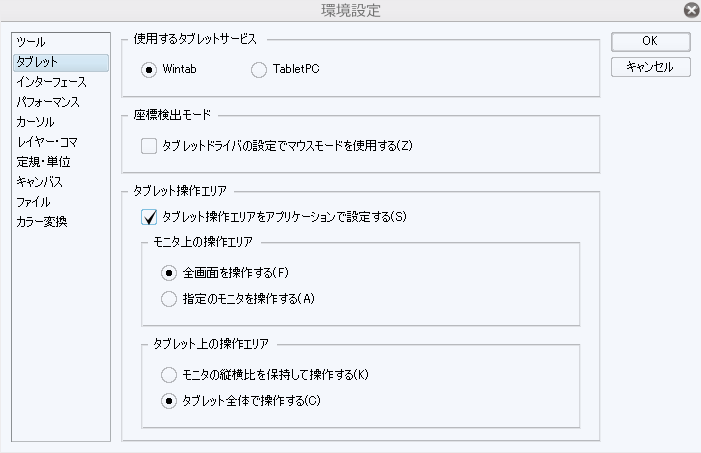Switch to ファイル settings

[x=34, y=202]
